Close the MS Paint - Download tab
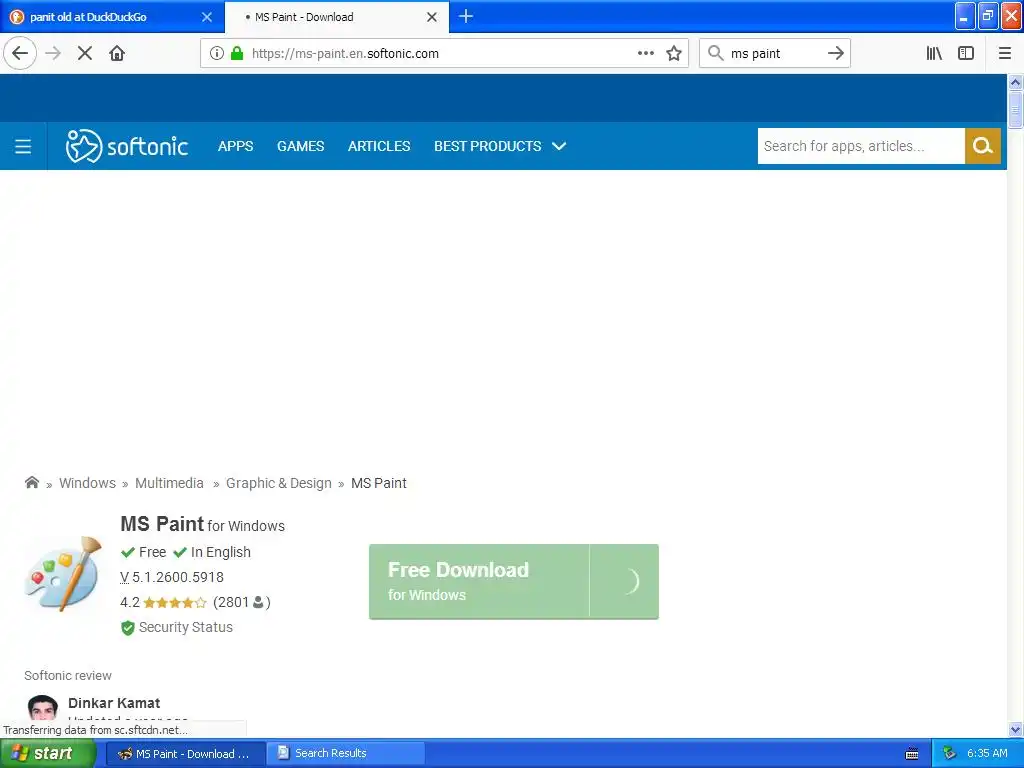The height and width of the screenshot is (768, 1024). (x=432, y=17)
